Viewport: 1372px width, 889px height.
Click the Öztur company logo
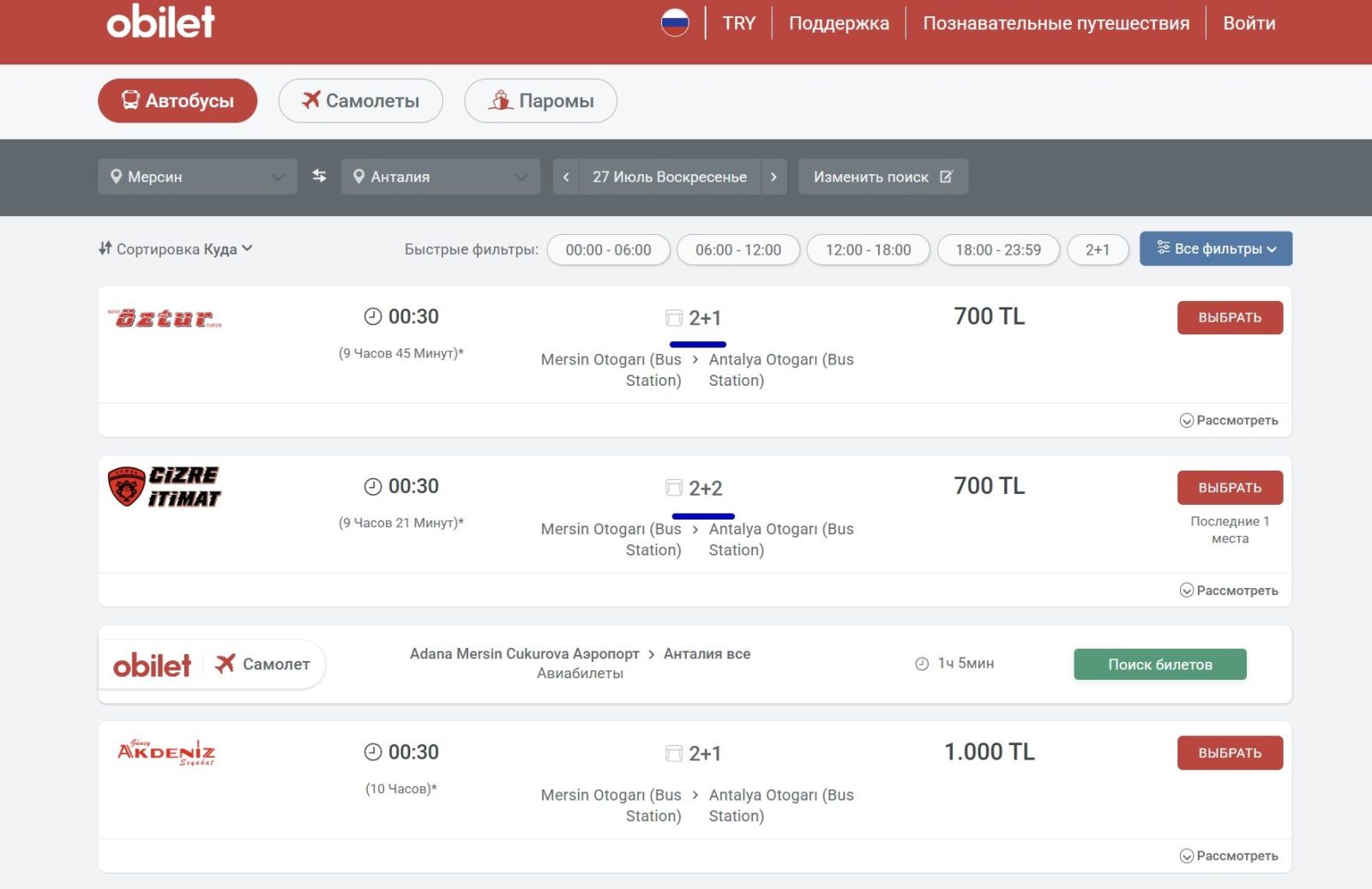coord(165,318)
